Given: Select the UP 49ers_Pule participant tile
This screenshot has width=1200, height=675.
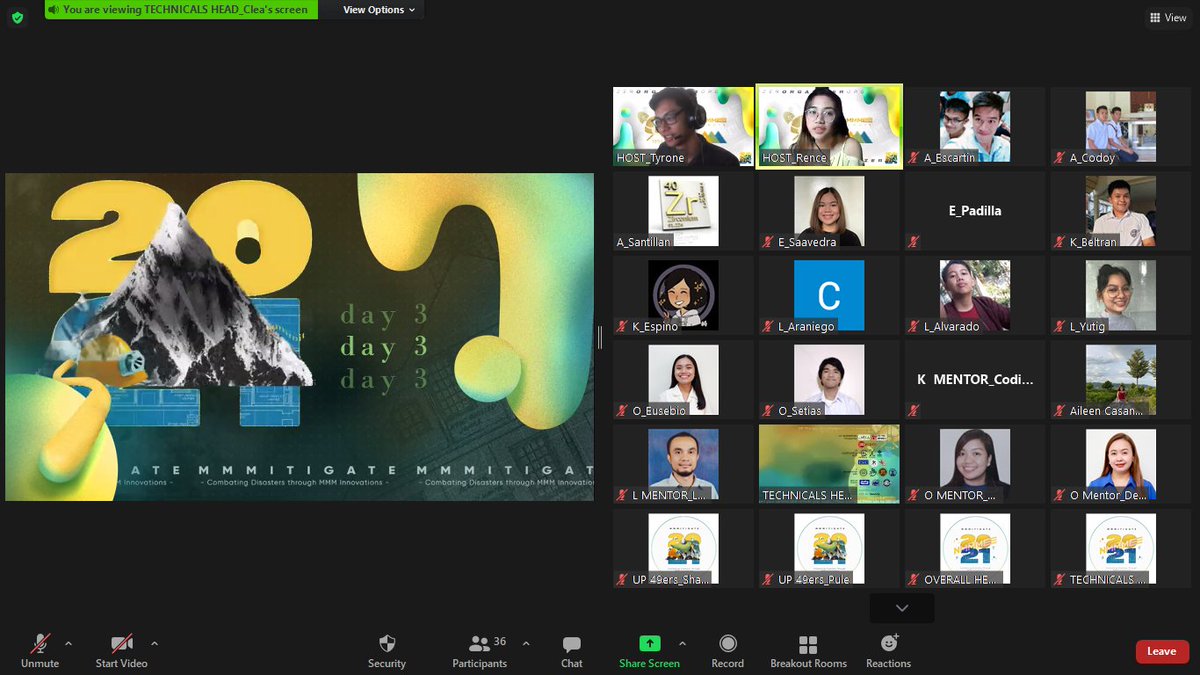Looking at the screenshot, I should pyautogui.click(x=829, y=549).
